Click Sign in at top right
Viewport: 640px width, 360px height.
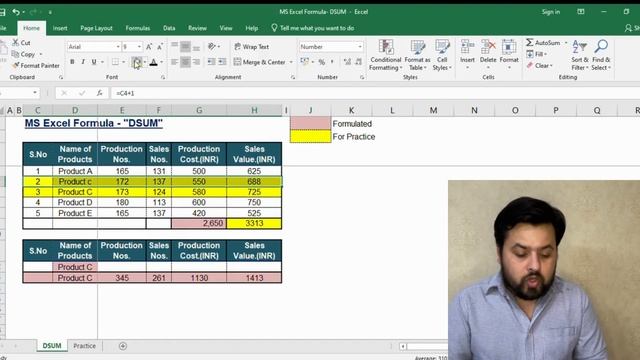click(551, 12)
